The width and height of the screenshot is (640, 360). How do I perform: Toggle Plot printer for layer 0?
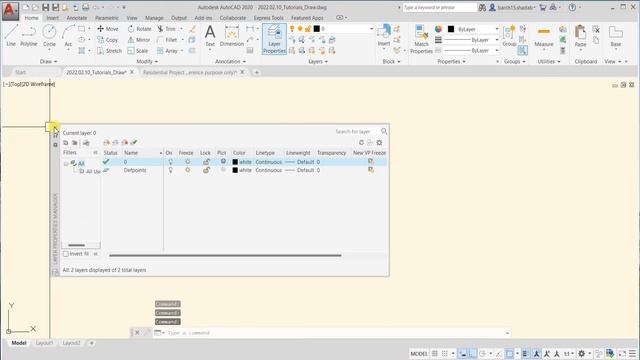223,161
